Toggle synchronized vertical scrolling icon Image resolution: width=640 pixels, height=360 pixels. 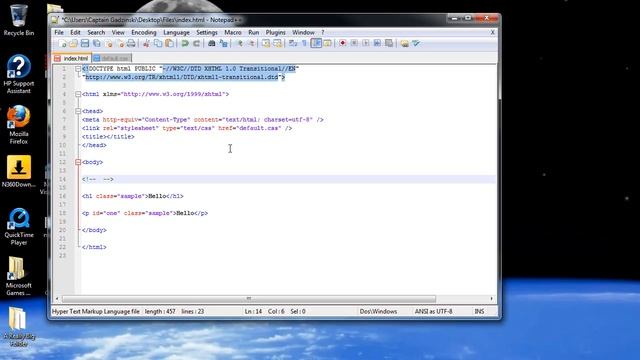click(266, 43)
